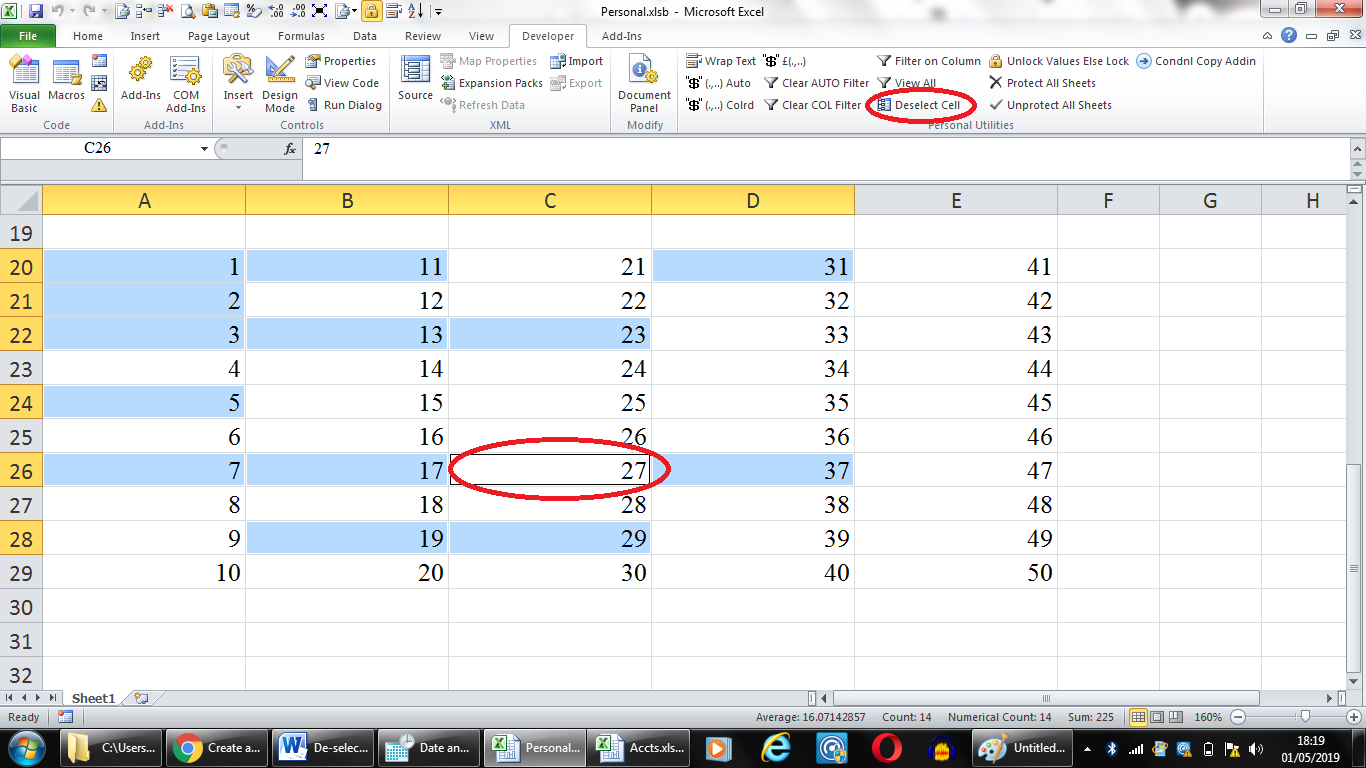Switch to the Data tab
This screenshot has height=768, width=1366.
point(365,36)
